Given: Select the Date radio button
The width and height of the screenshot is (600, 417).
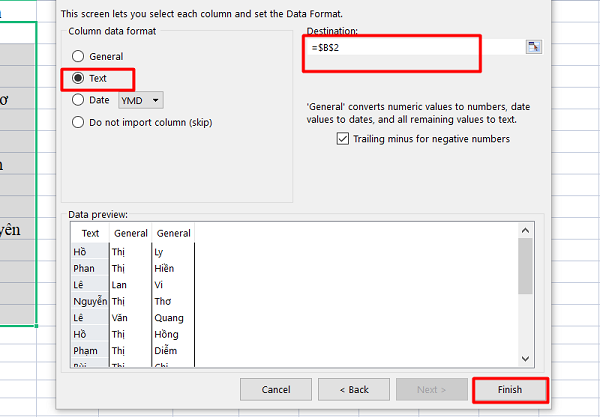Looking at the screenshot, I should pyautogui.click(x=78, y=100).
